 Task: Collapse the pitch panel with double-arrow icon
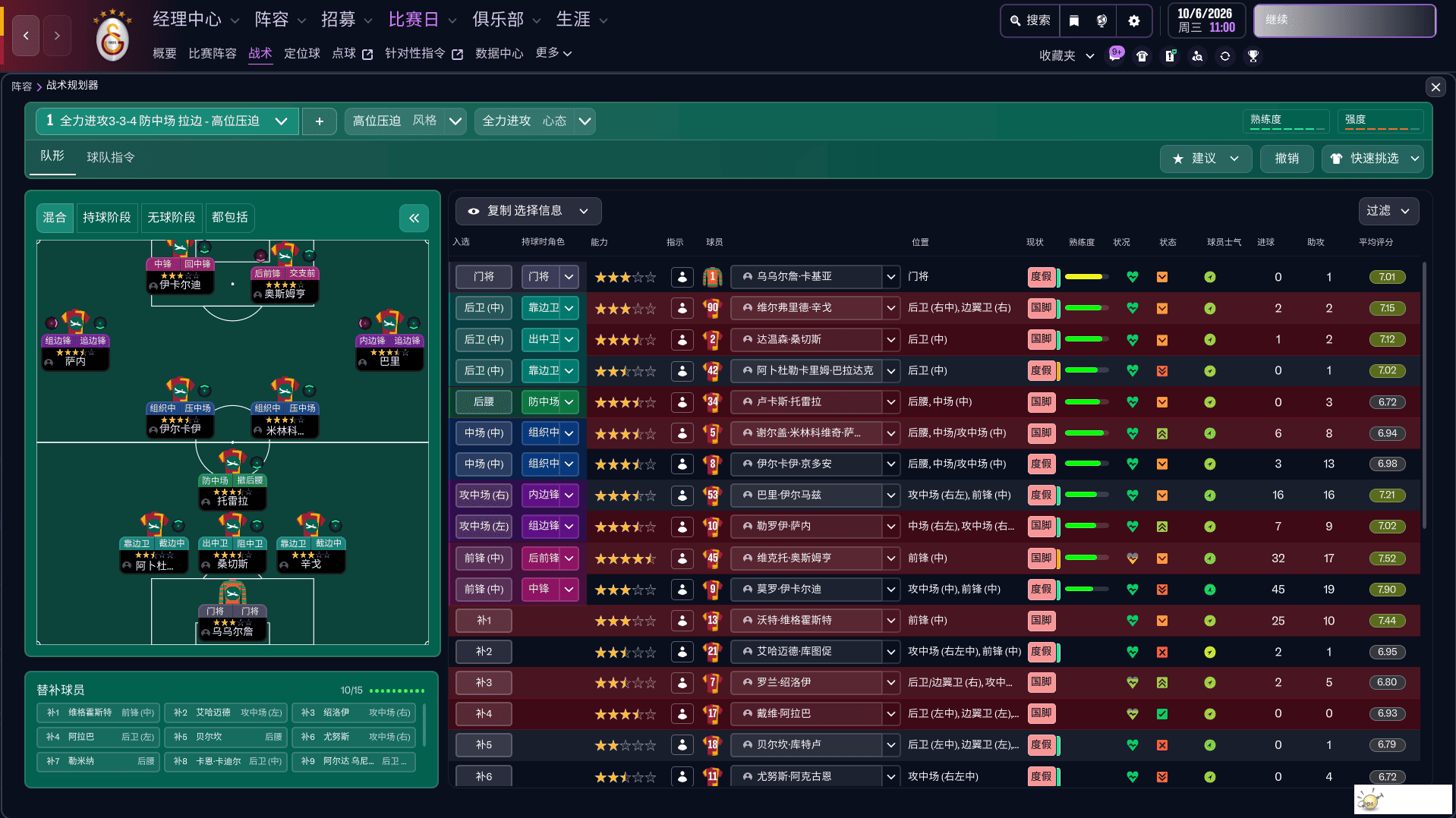click(414, 219)
